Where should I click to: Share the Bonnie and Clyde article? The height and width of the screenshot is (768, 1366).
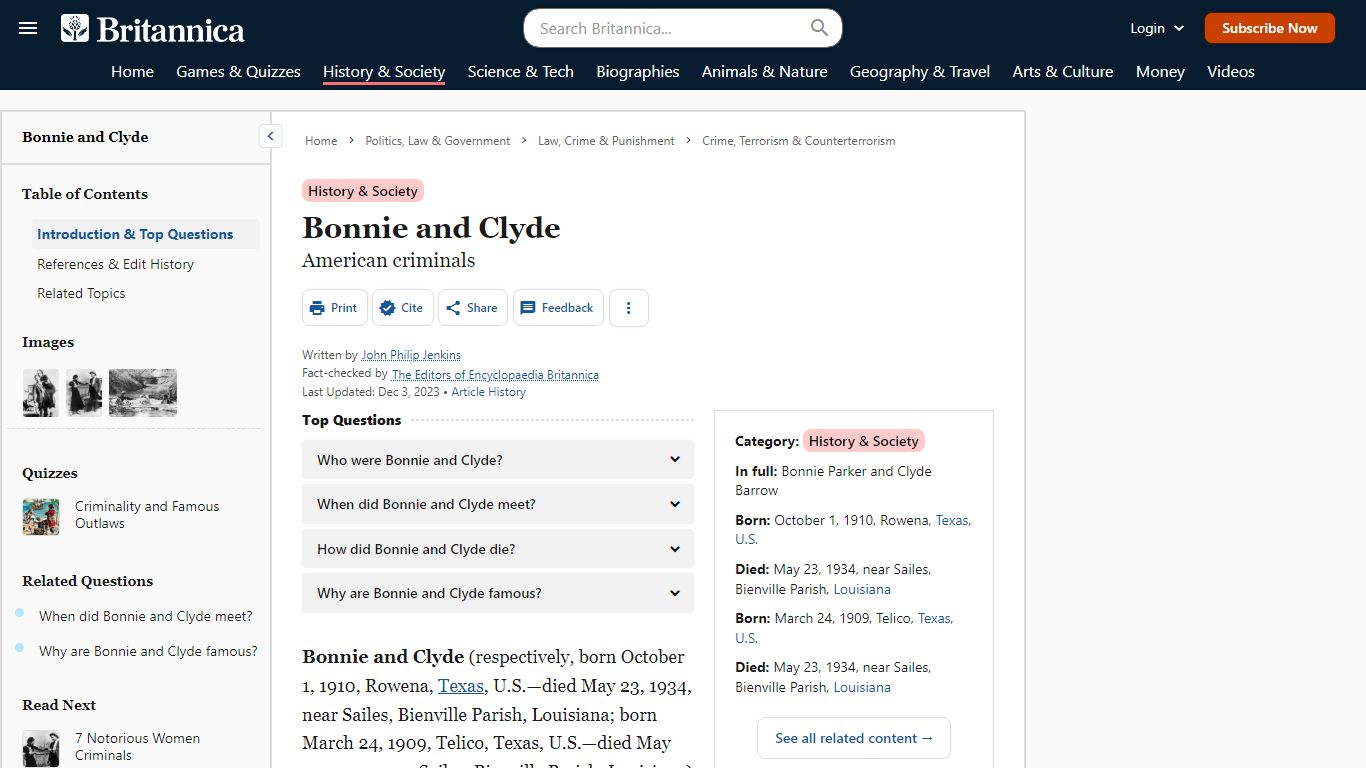[x=472, y=308]
